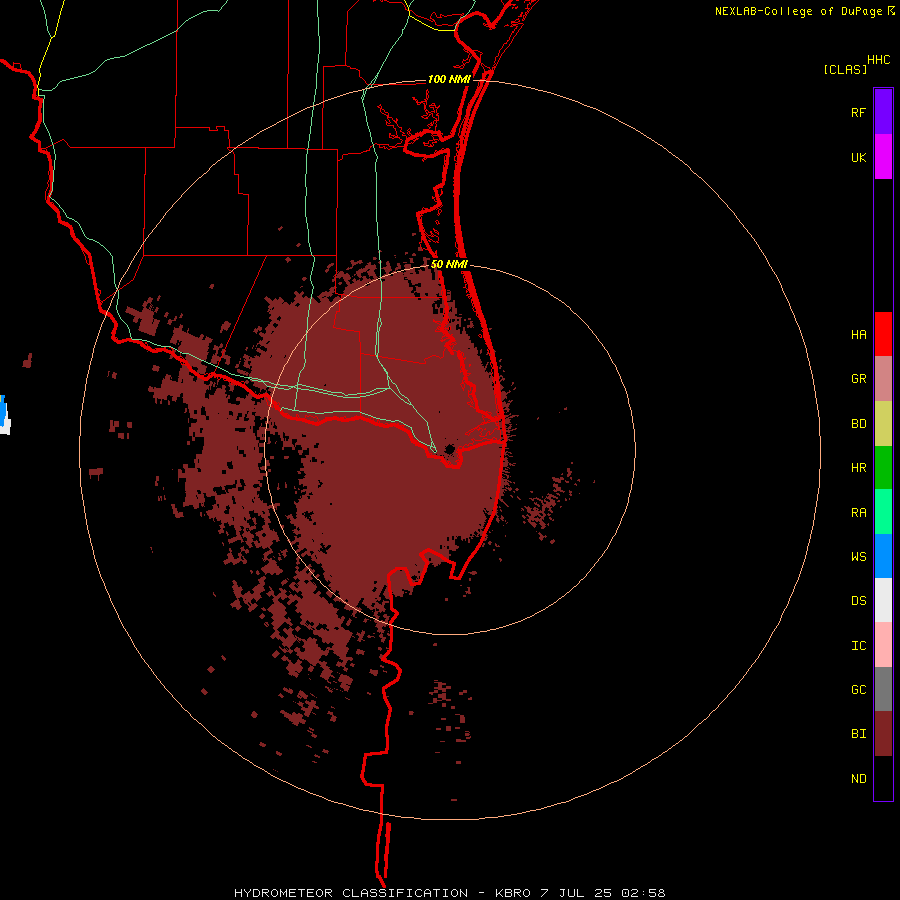Screen dimensions: 900x900
Task: Select the GR pink legend swatch
Action: (x=883, y=379)
